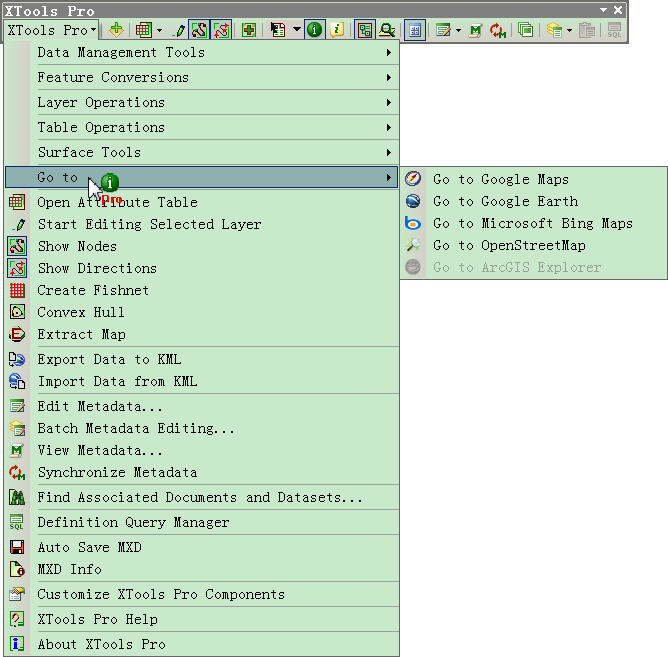Open the Surface Tools submenu

click(202, 152)
